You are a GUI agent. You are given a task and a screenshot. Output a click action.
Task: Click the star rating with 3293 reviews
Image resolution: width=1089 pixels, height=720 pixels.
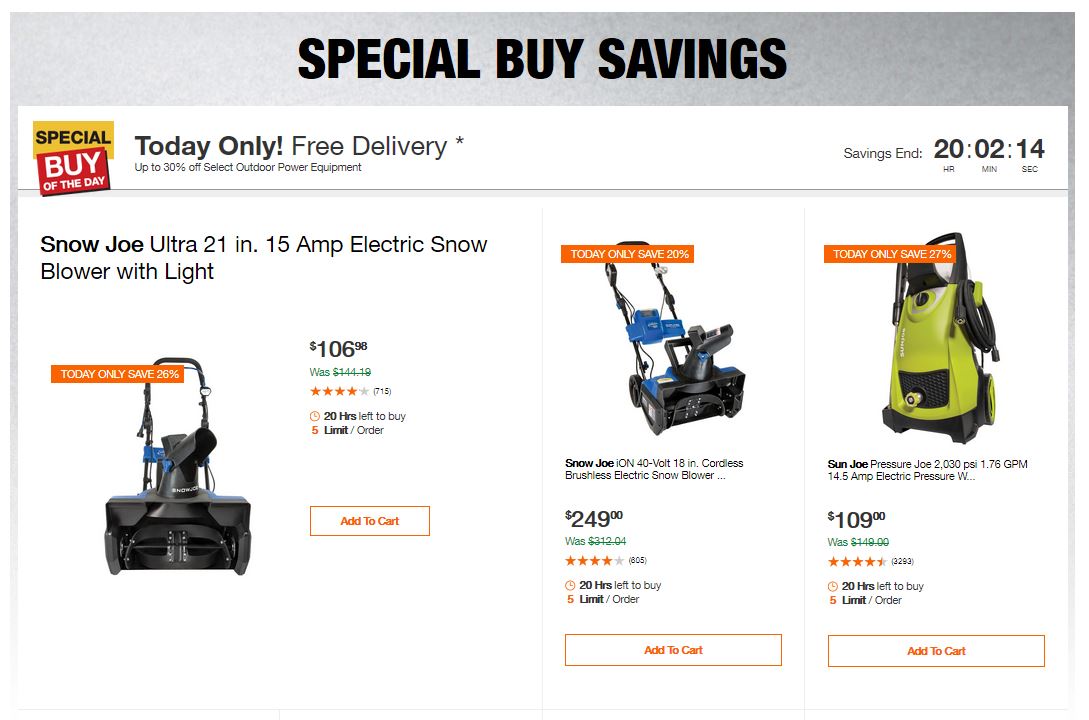pos(857,561)
